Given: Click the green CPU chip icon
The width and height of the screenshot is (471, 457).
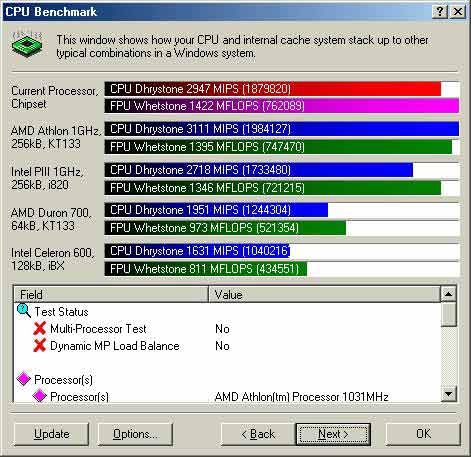Looking at the screenshot, I should 27,43.
